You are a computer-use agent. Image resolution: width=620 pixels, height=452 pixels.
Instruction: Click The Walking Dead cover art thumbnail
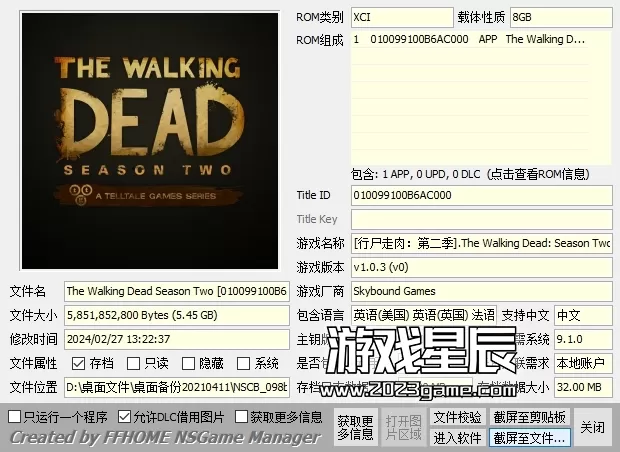tap(146, 140)
